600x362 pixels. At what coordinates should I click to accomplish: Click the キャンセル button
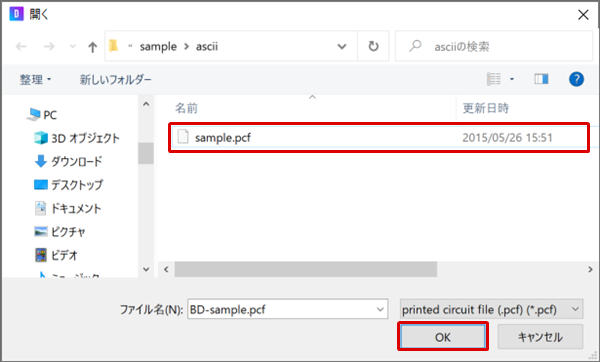(x=540, y=337)
